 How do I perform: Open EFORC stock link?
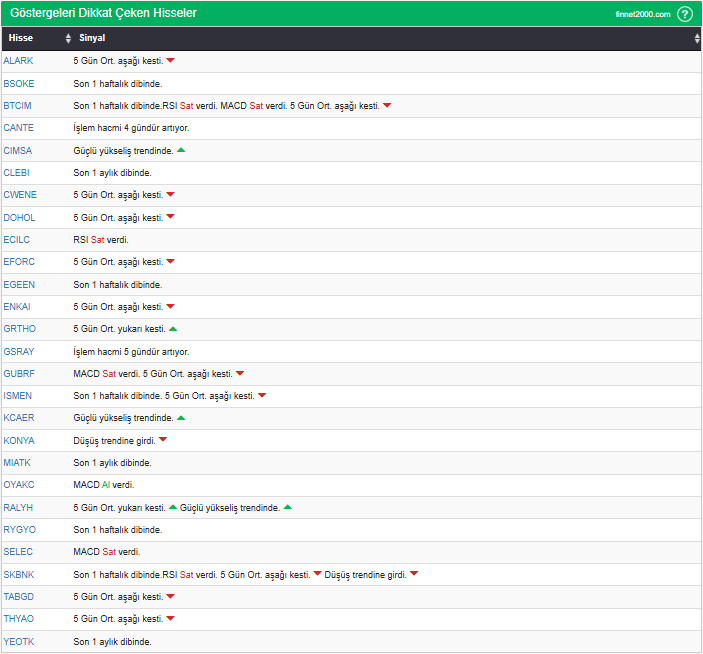[x=19, y=262]
